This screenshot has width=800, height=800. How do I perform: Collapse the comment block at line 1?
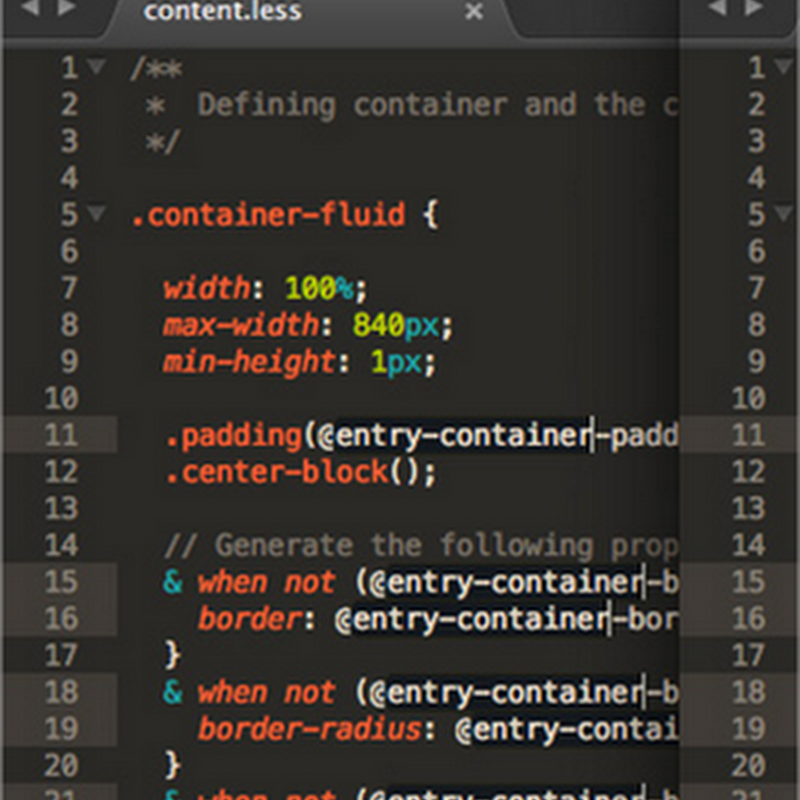[96, 68]
